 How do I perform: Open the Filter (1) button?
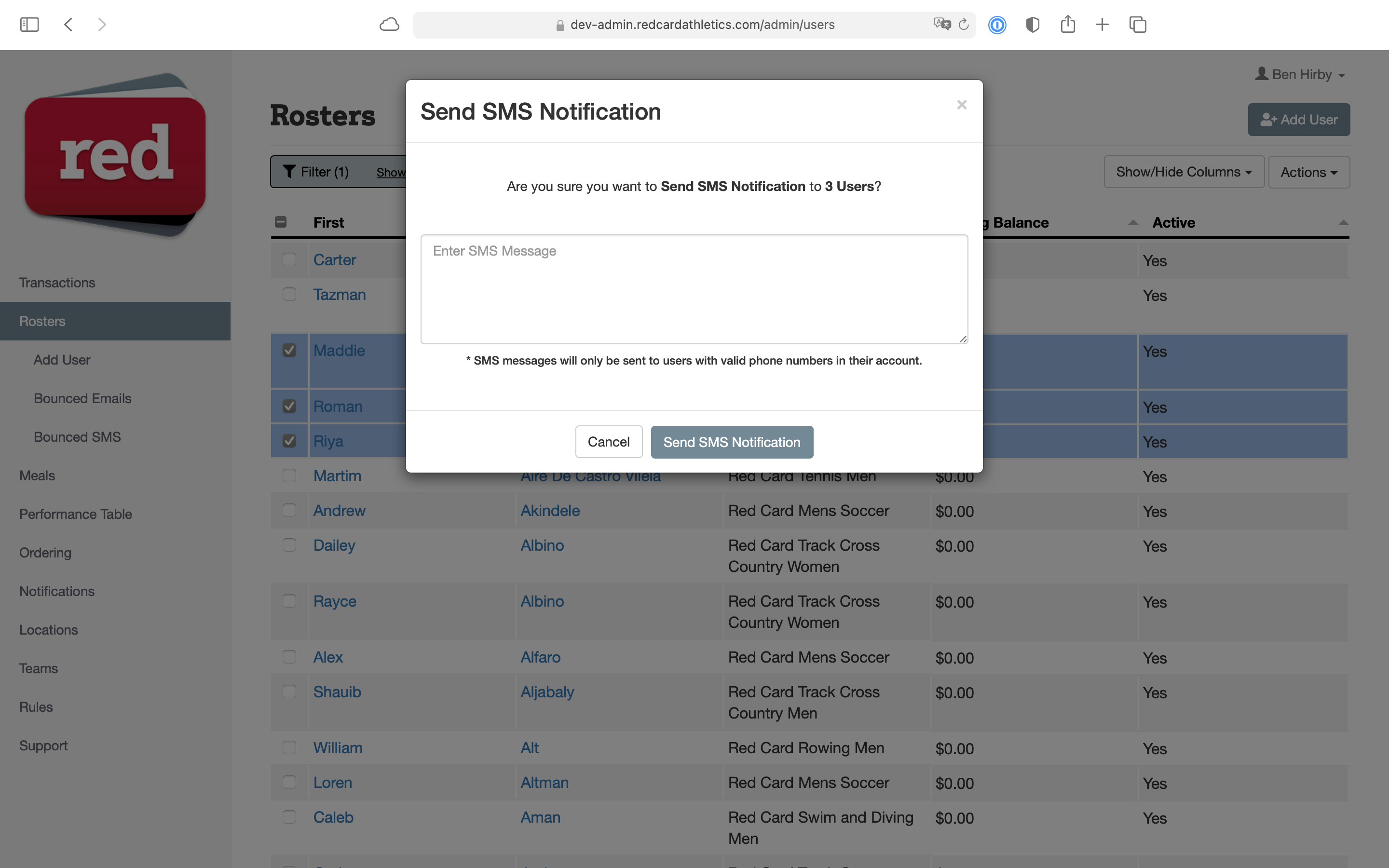click(316, 172)
